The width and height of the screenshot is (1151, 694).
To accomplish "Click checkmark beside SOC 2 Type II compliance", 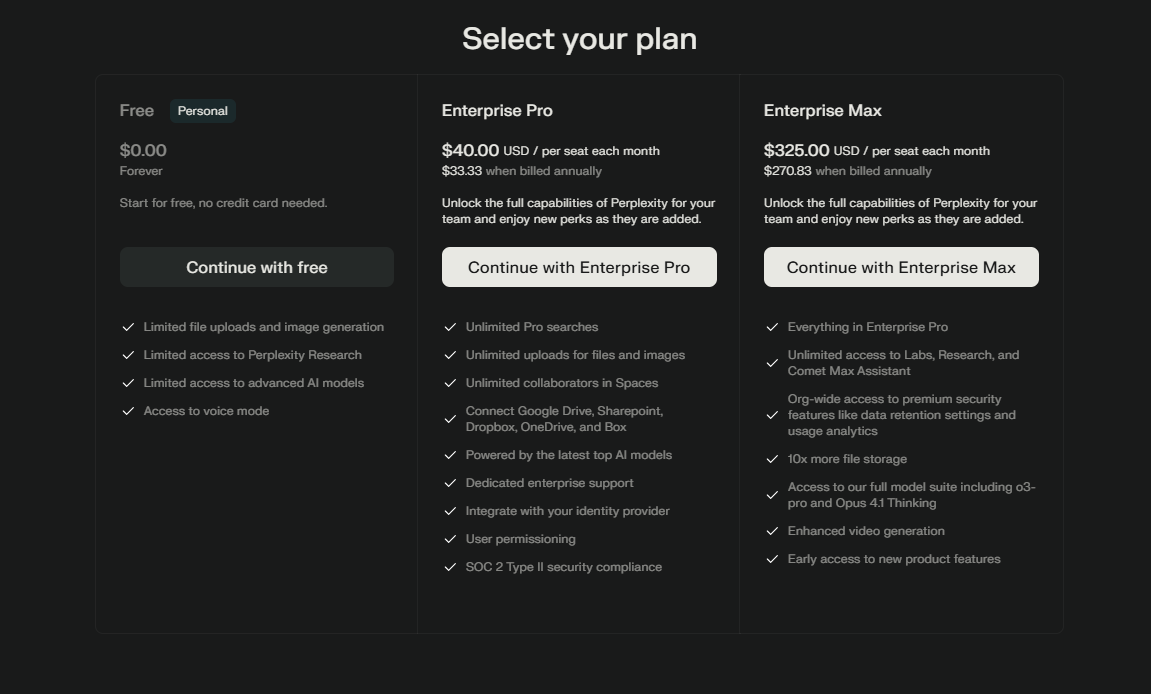I will 450,567.
